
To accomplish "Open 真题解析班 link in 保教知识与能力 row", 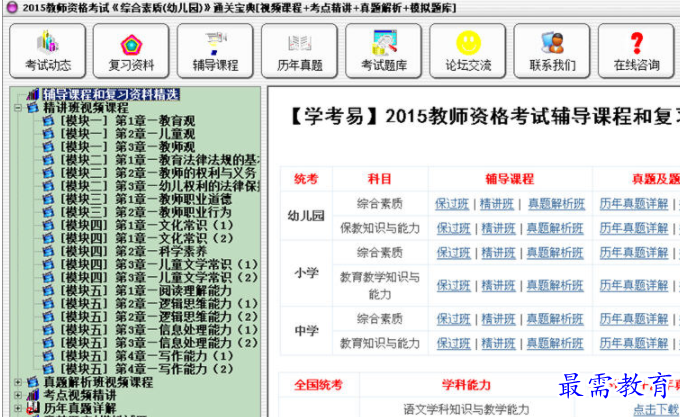I will click(555, 228).
